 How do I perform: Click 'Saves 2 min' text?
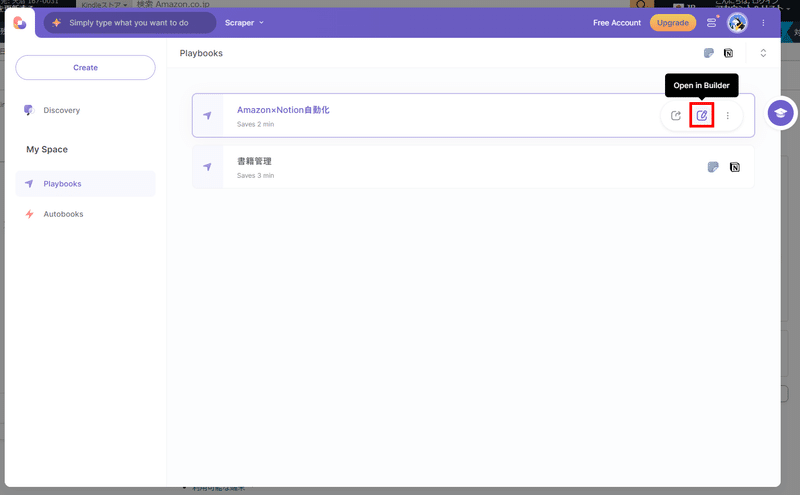[x=256, y=125]
